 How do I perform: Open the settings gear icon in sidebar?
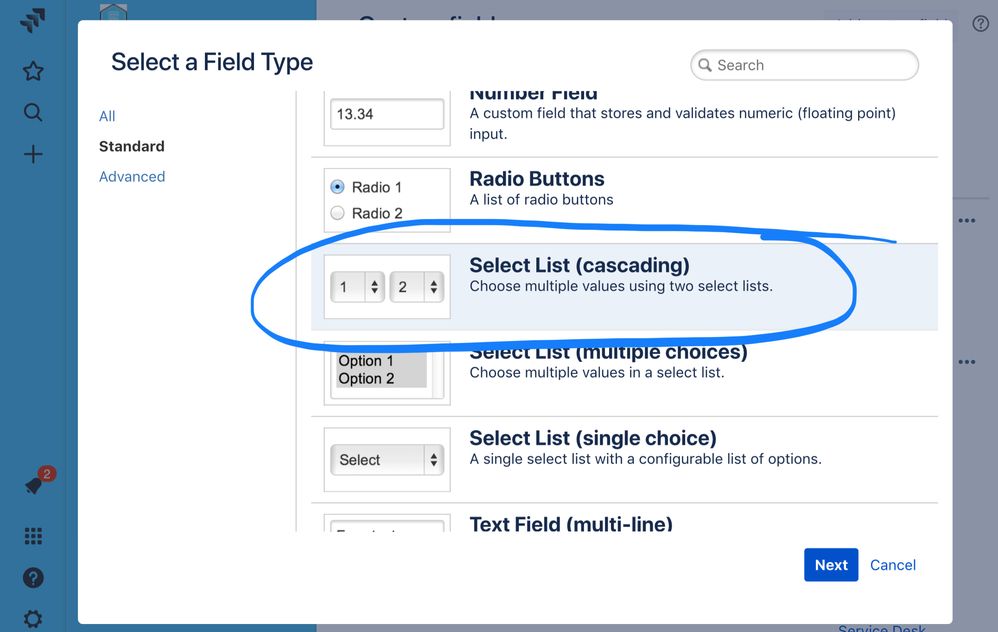33,619
